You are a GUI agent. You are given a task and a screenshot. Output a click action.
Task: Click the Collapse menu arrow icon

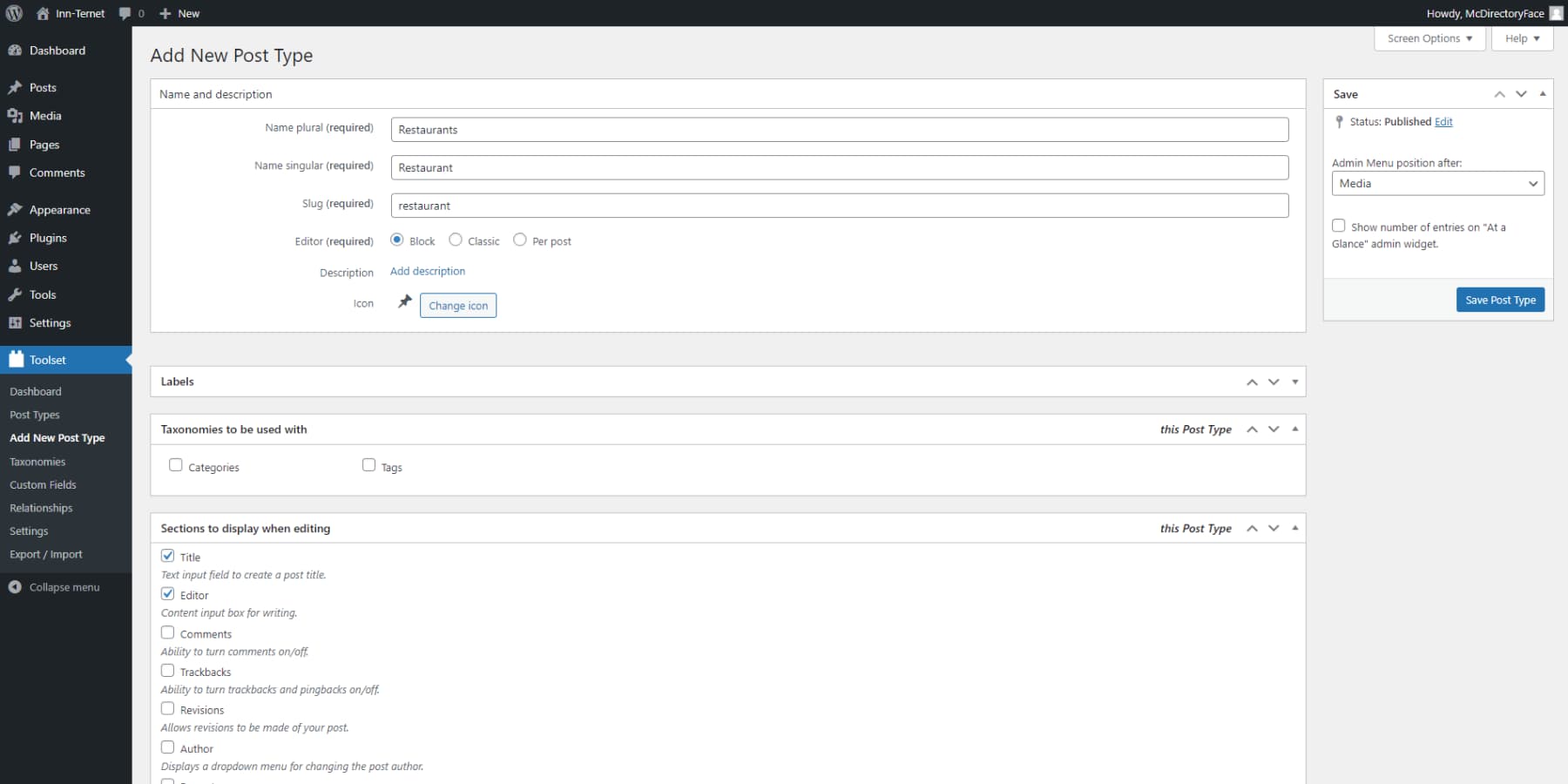(x=15, y=586)
